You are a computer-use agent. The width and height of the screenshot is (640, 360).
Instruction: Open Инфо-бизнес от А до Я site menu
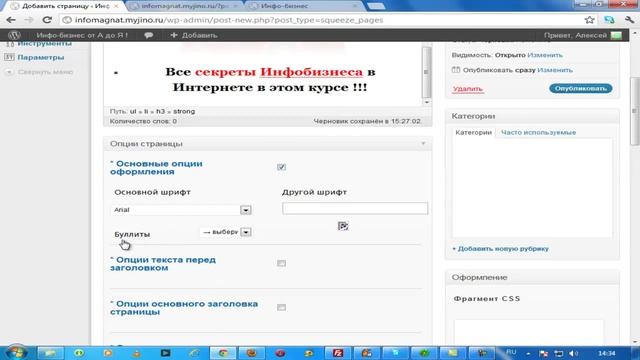tap(82, 35)
